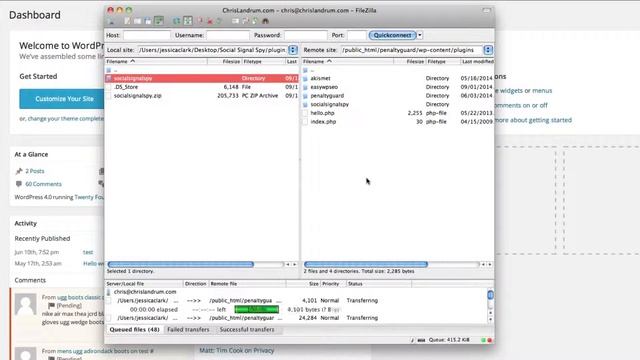Toggle directory comparison icon
The height and width of the screenshot is (360, 640).
coord(245,21)
